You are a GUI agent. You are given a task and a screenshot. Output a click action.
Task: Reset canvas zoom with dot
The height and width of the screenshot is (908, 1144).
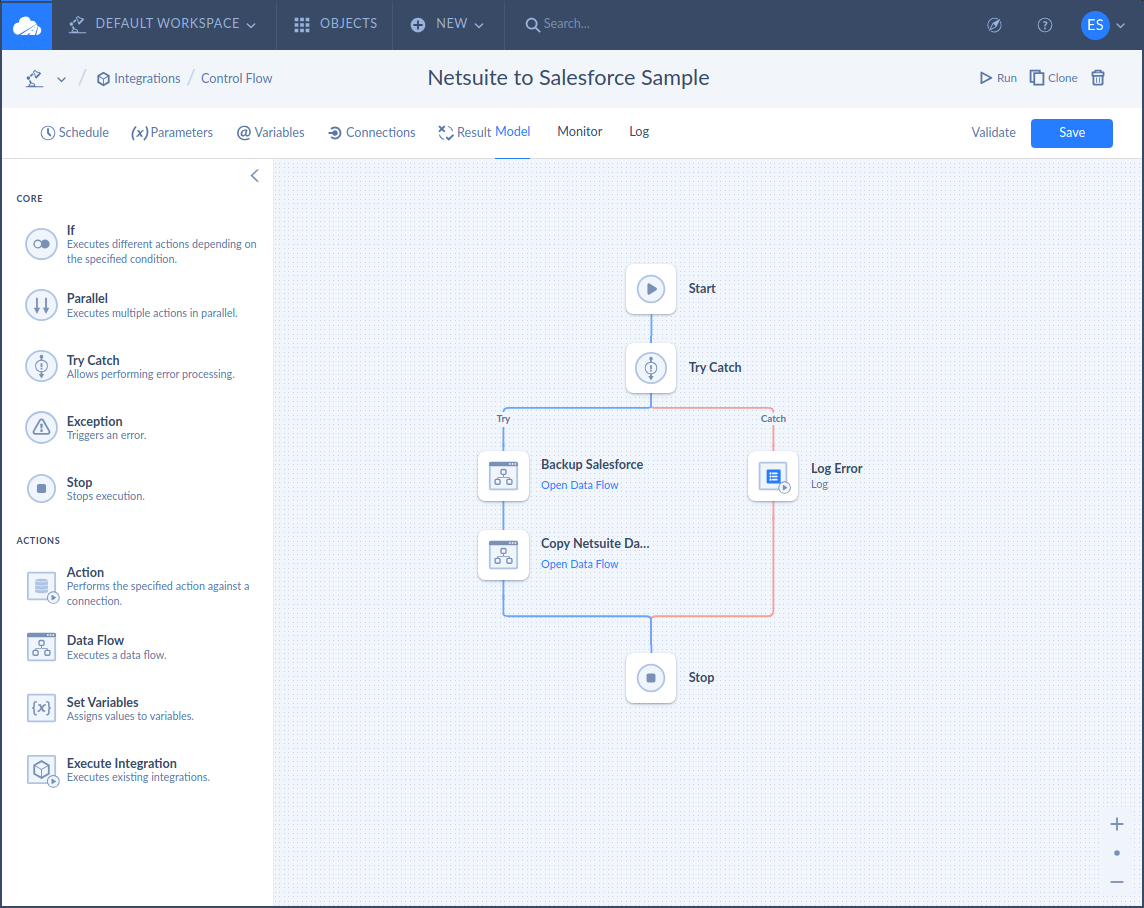pyautogui.click(x=1116, y=853)
